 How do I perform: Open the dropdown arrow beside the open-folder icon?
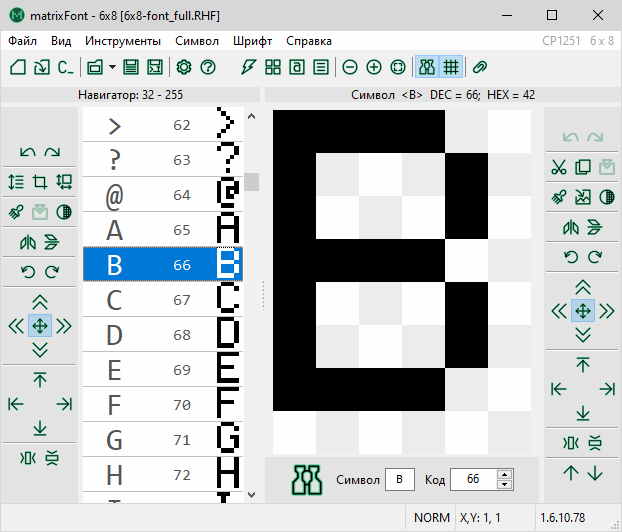[x=113, y=67]
